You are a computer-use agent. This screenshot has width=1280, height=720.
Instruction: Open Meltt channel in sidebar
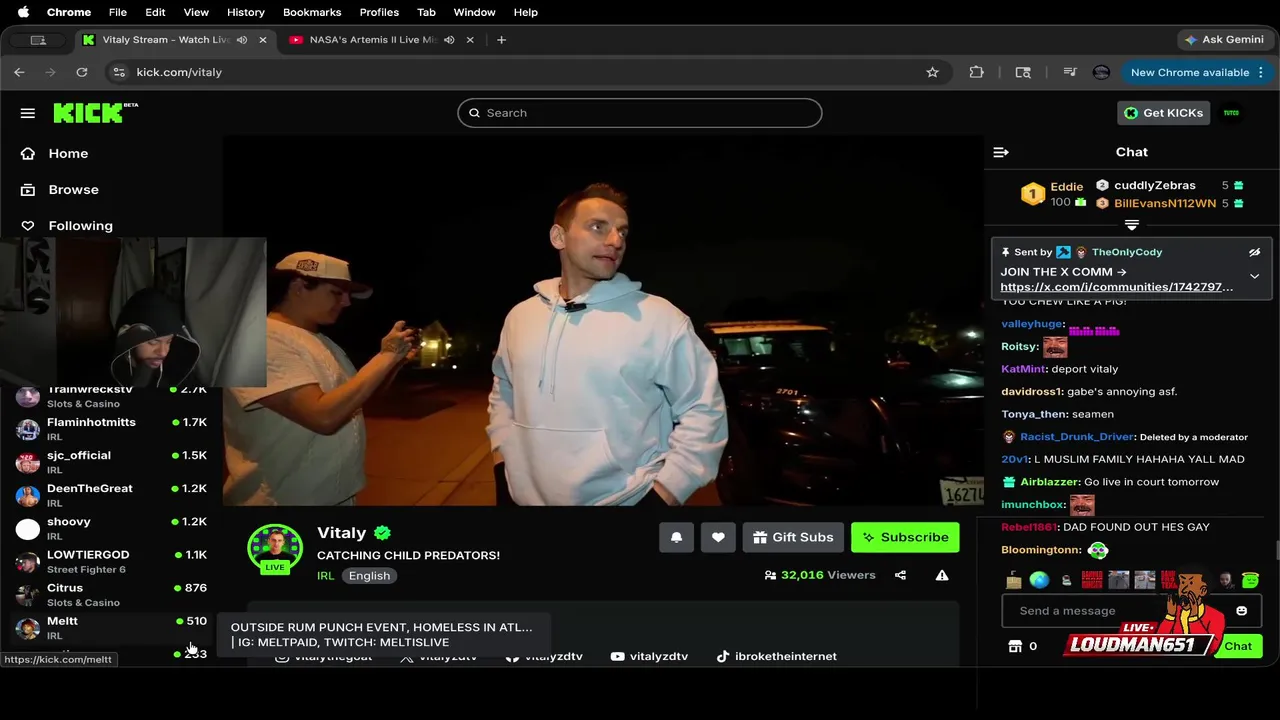[x=112, y=627]
